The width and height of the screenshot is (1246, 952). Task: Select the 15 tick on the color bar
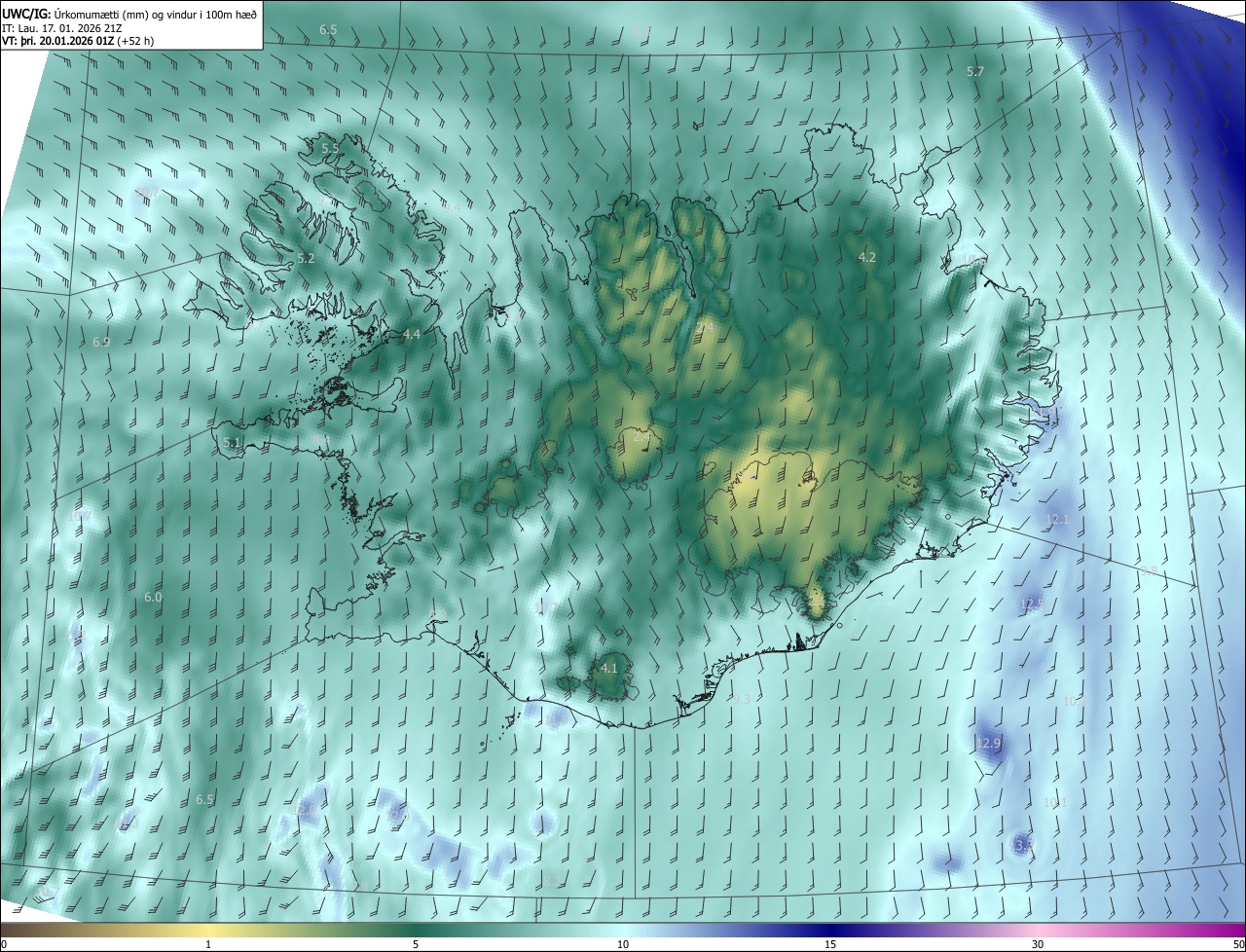[x=830, y=944]
